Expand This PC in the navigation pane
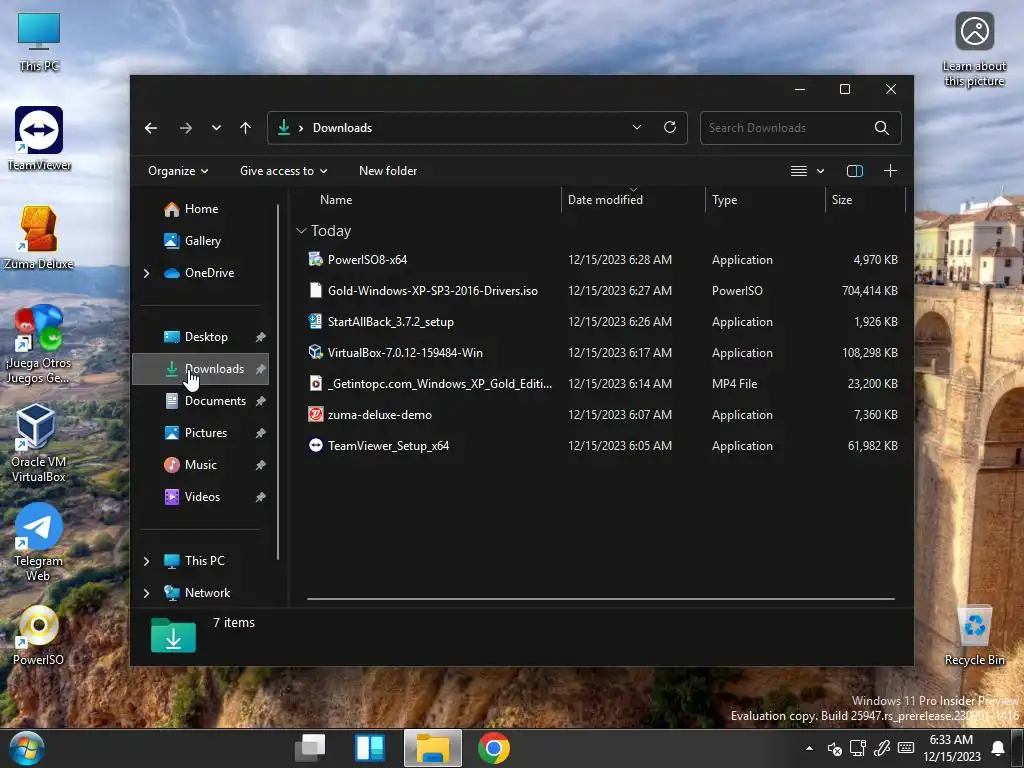Viewport: 1024px width, 768px height. (x=146, y=561)
